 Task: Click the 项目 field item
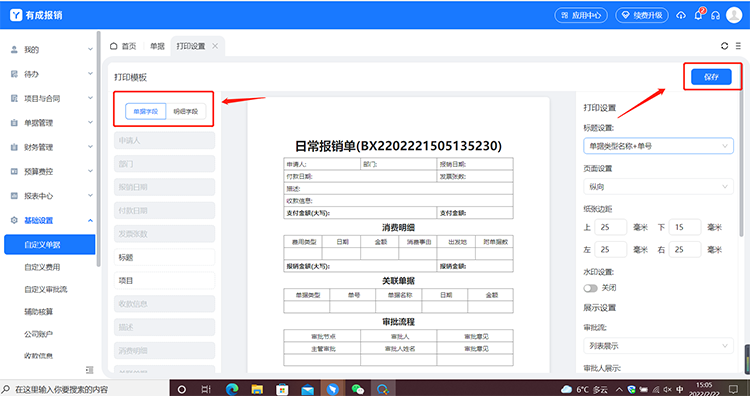165,281
